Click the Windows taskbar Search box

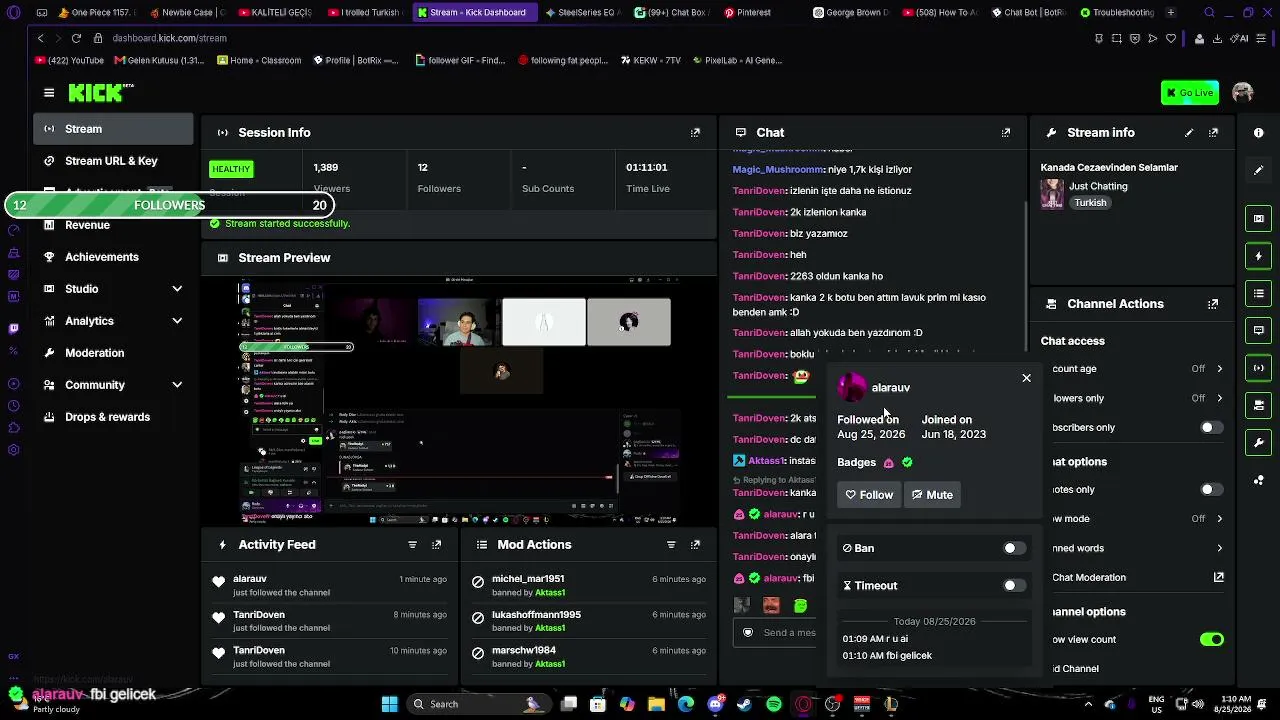click(478, 704)
